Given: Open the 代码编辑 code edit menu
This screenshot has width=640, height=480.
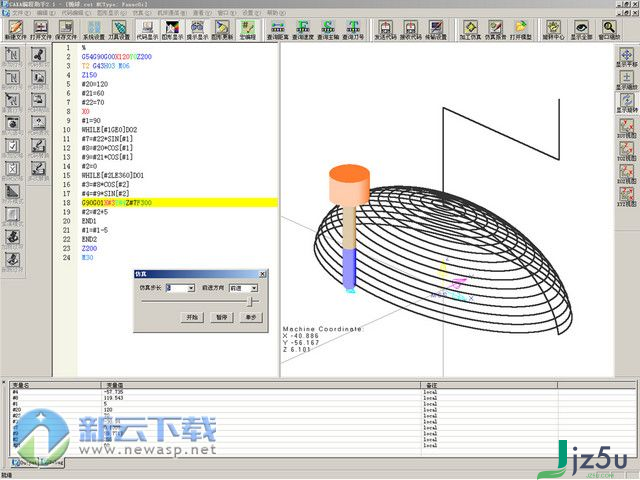Looking at the screenshot, I should pos(76,13).
